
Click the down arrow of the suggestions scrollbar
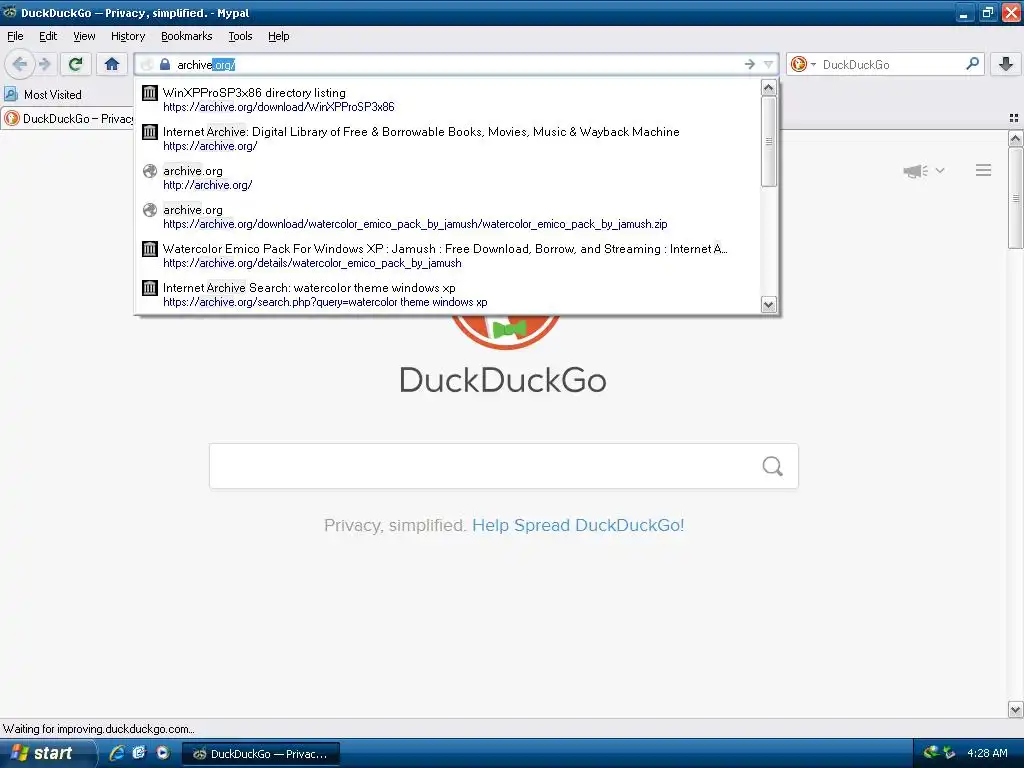point(769,304)
